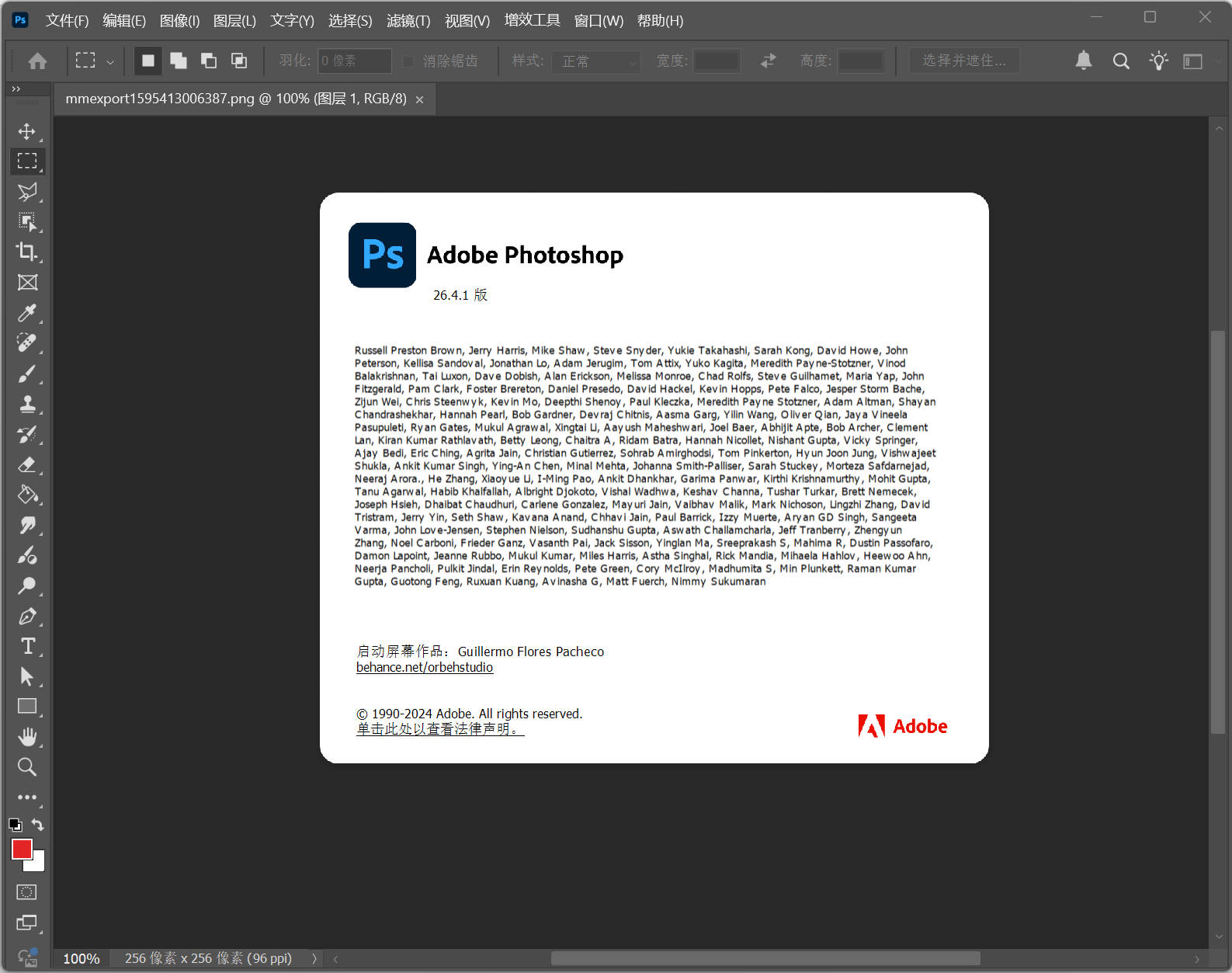Toggle the 消除锯齿 anti-alias checkbox
This screenshot has width=1232, height=973.
click(408, 61)
